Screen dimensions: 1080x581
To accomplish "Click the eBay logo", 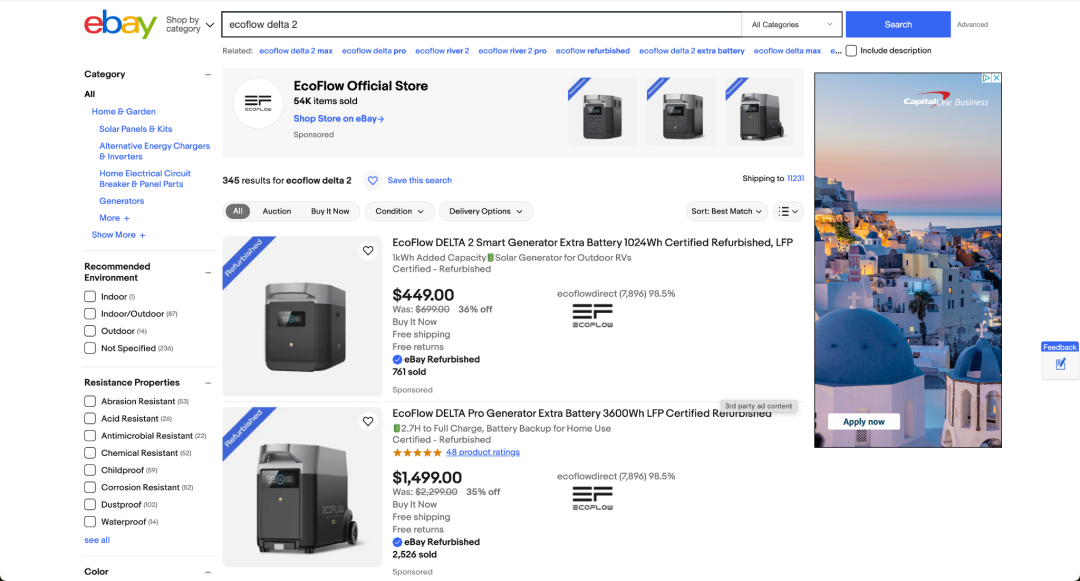I will (x=120, y=24).
